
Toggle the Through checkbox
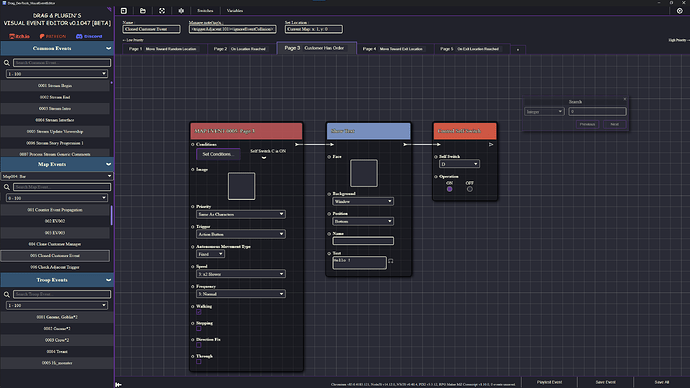199,362
